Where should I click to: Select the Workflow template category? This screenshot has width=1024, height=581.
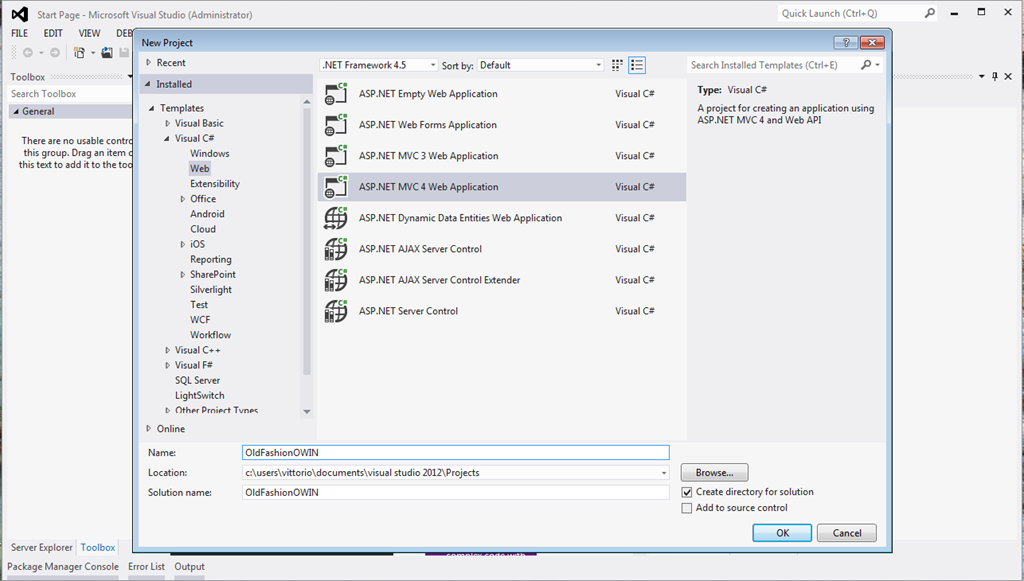click(210, 335)
